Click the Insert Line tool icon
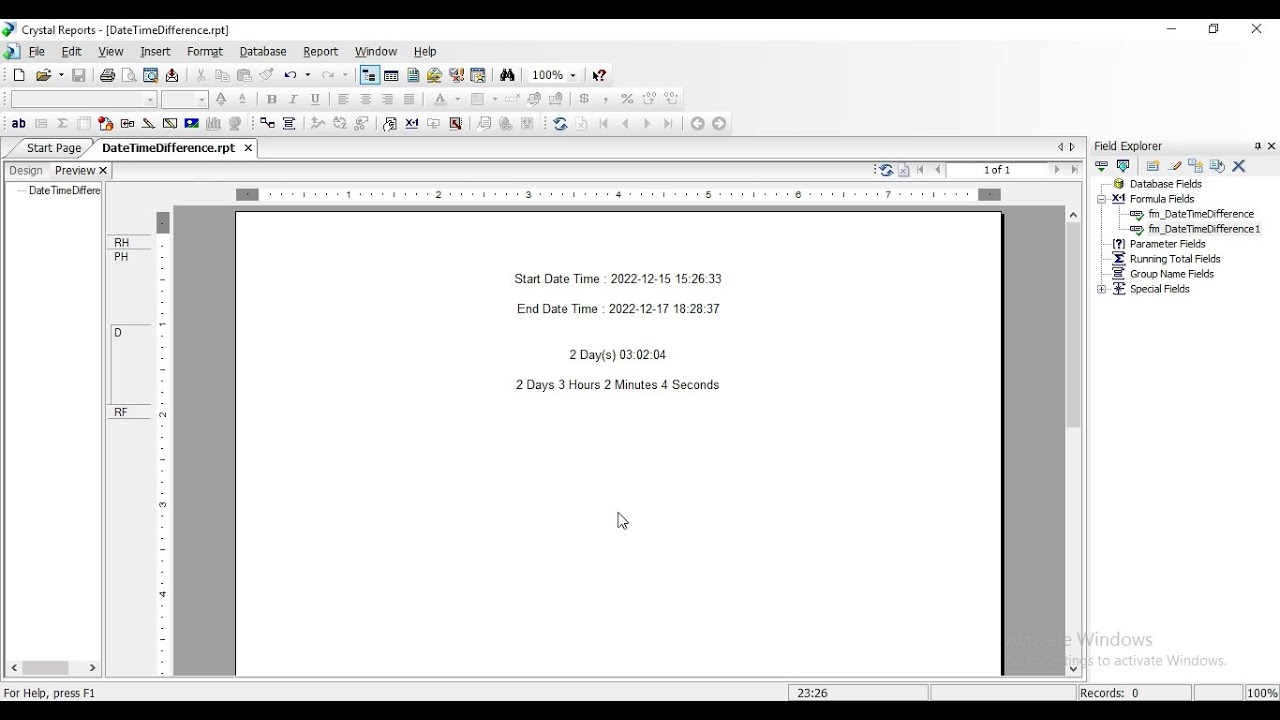 pyautogui.click(x=148, y=124)
